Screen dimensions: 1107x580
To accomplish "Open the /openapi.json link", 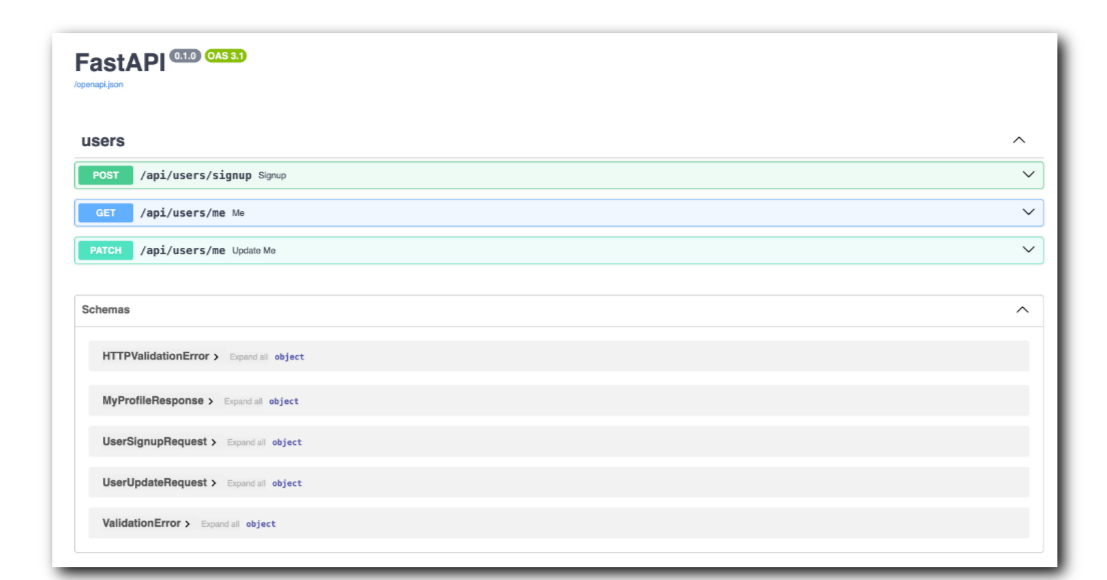I will click(98, 85).
